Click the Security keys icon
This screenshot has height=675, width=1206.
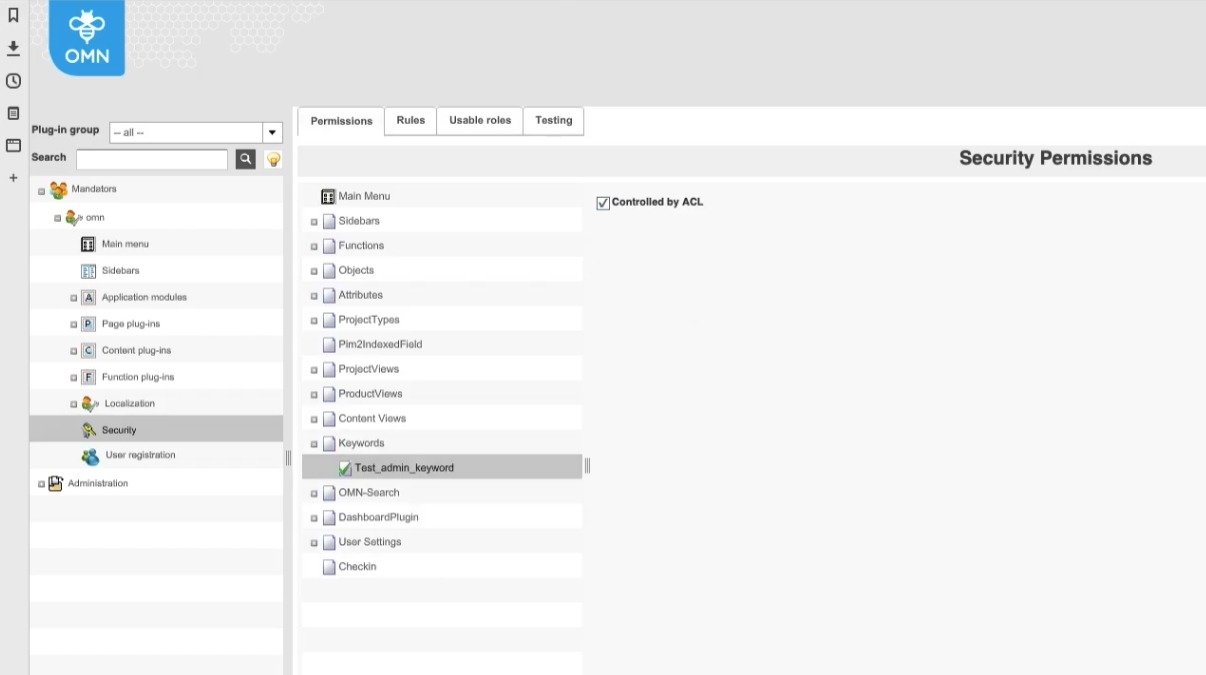tap(89, 430)
